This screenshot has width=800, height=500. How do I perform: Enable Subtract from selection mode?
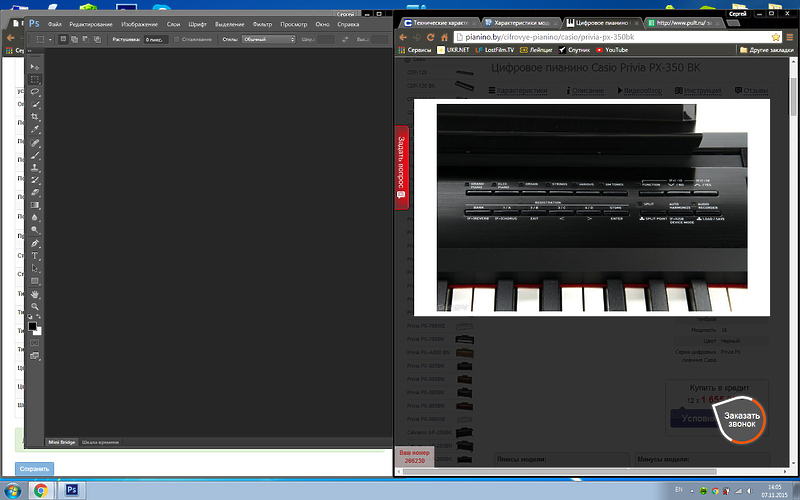[x=86, y=39]
